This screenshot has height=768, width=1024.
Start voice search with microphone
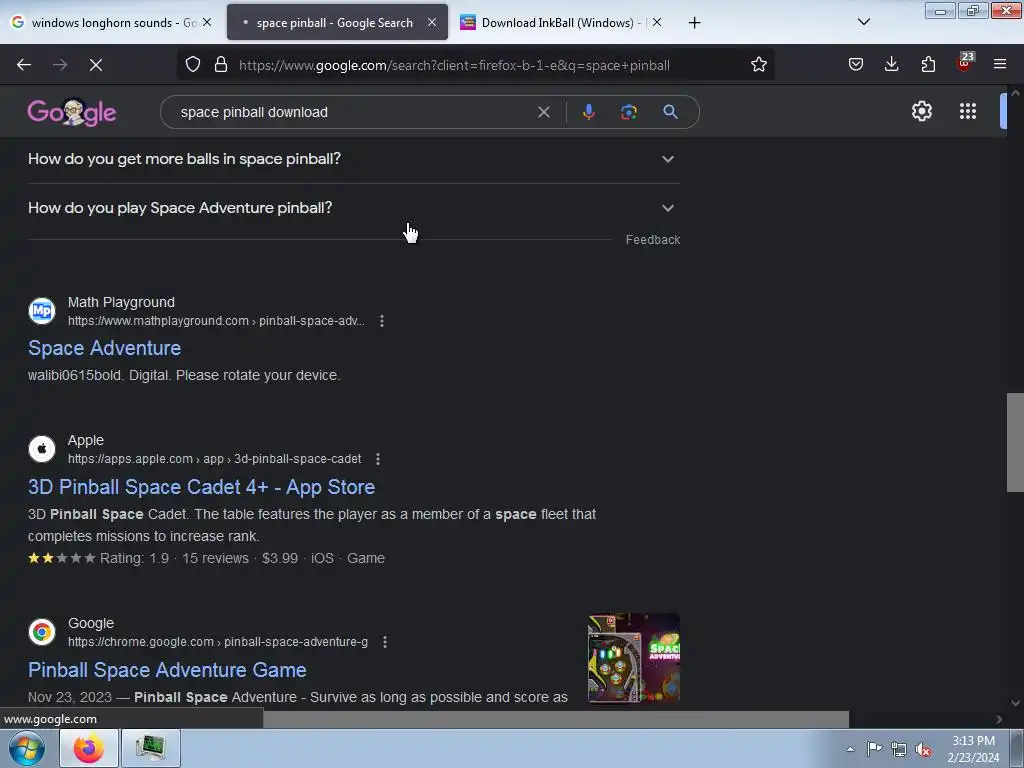pyautogui.click(x=588, y=112)
